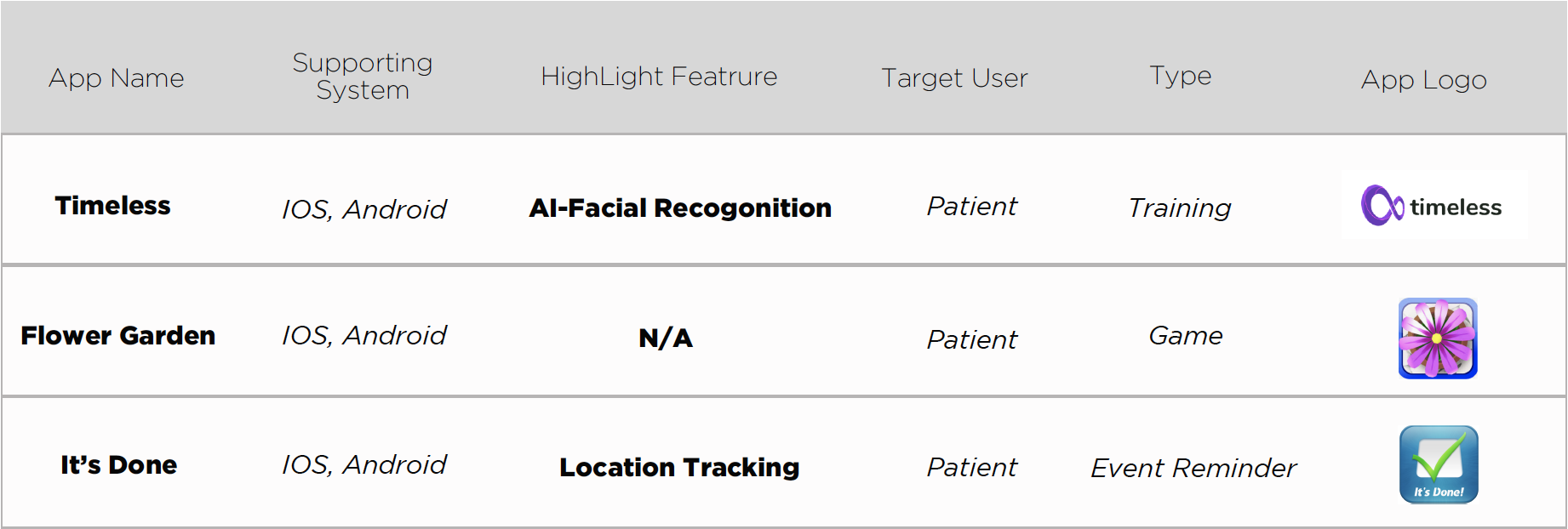The image size is (1568, 529).
Task: Select the Supporting System column header
Action: point(363,77)
